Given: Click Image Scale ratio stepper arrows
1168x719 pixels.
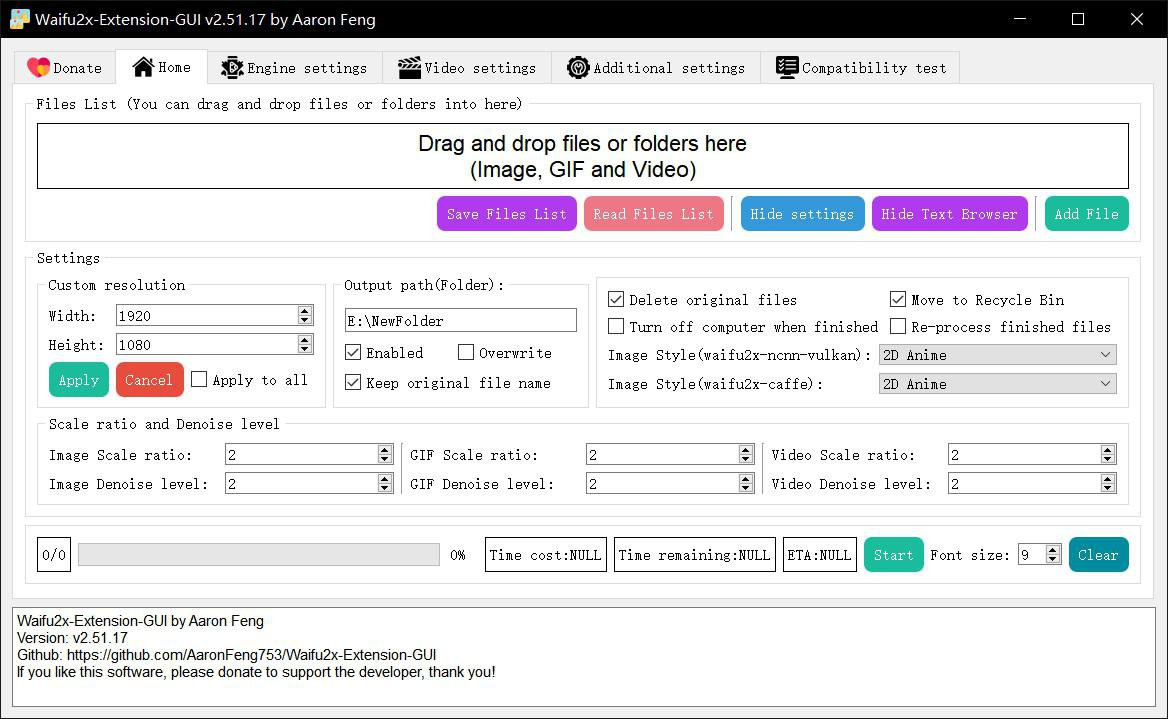Looking at the screenshot, I should (384, 454).
